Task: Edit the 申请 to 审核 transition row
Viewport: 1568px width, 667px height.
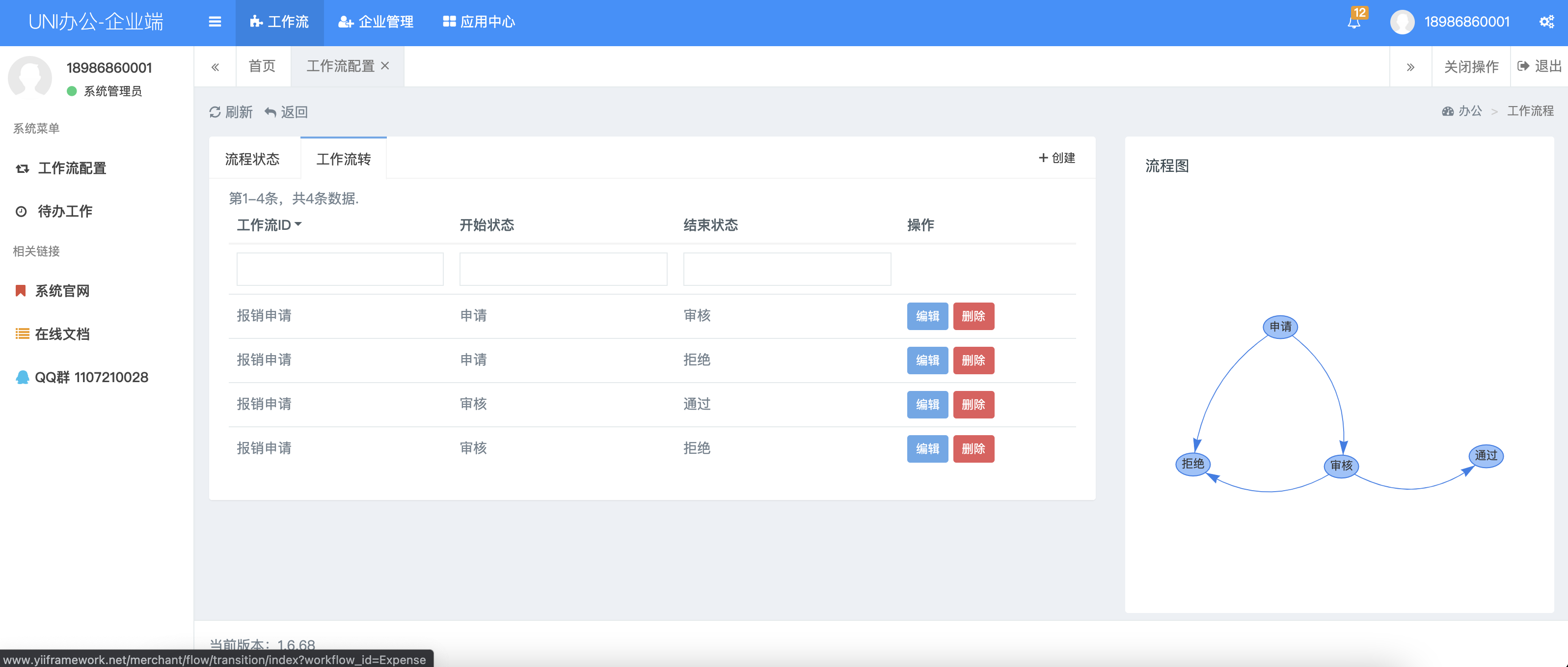Action: point(927,316)
